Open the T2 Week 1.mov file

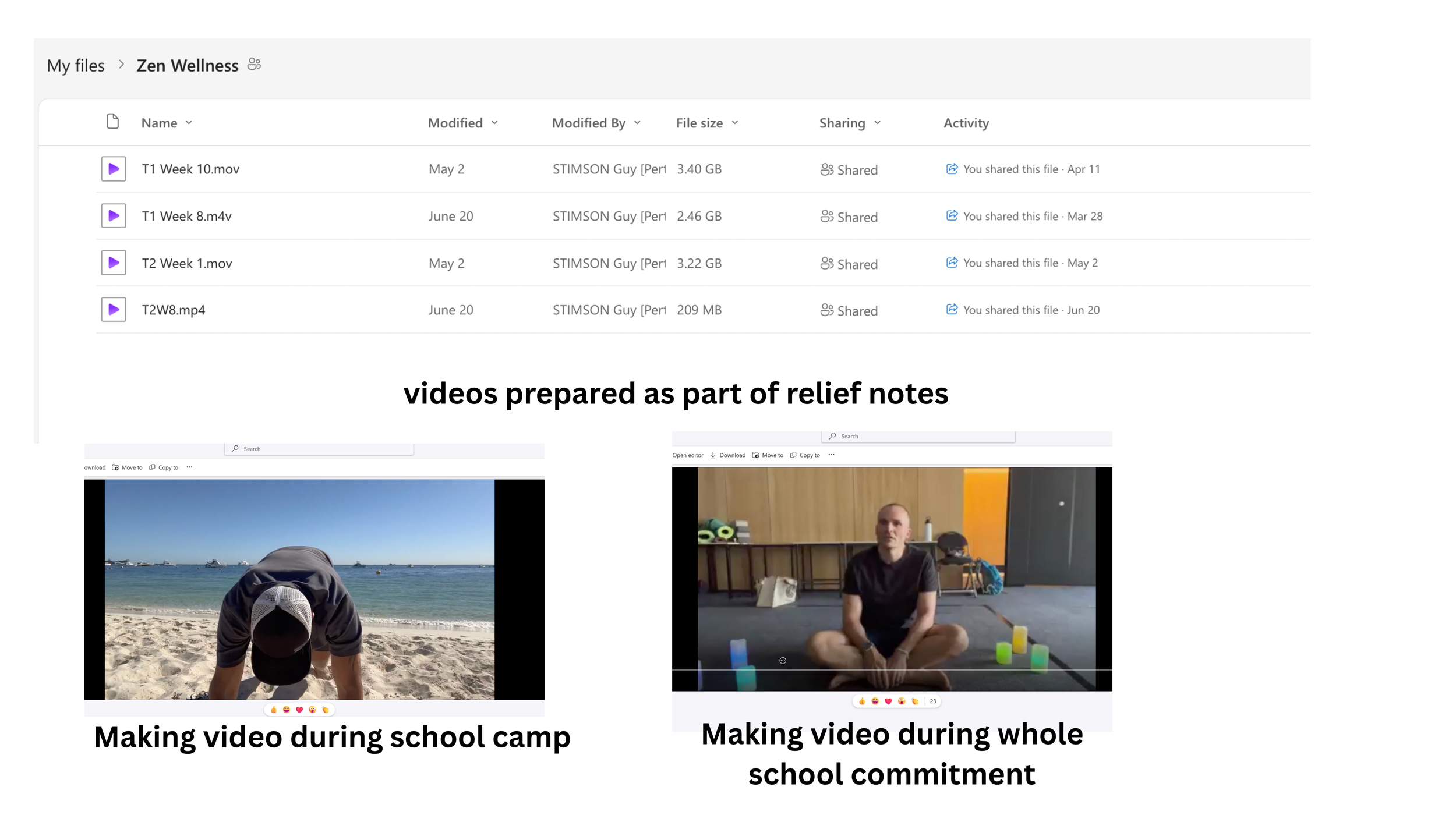pyautogui.click(x=187, y=264)
